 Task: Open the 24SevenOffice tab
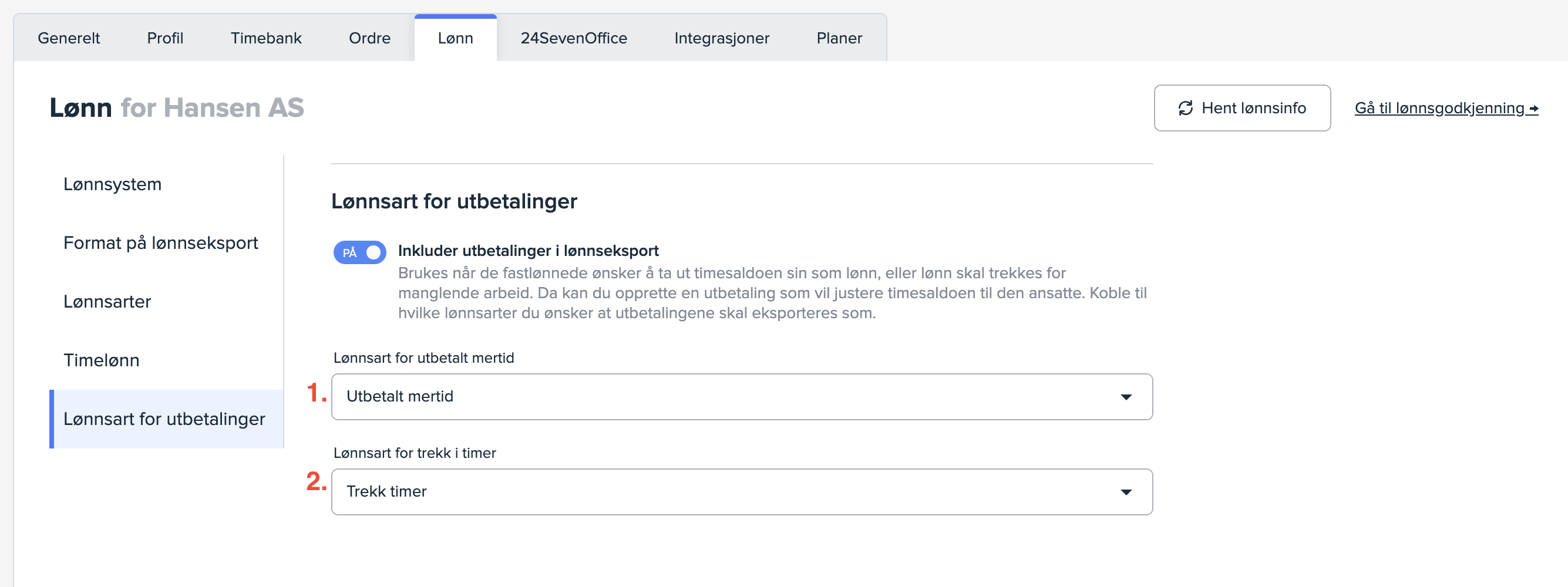(x=573, y=38)
